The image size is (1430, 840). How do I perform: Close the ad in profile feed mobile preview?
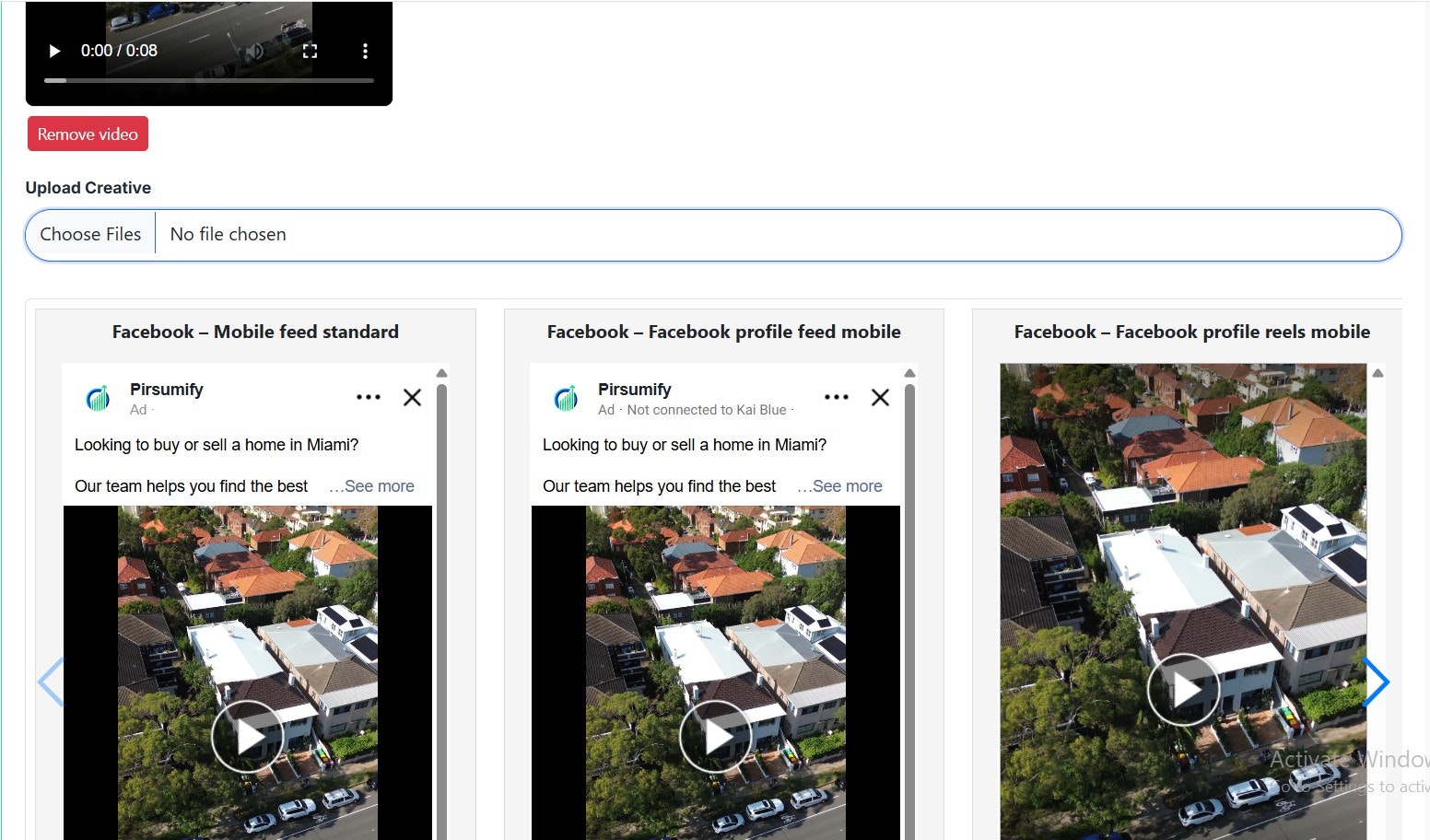[880, 397]
